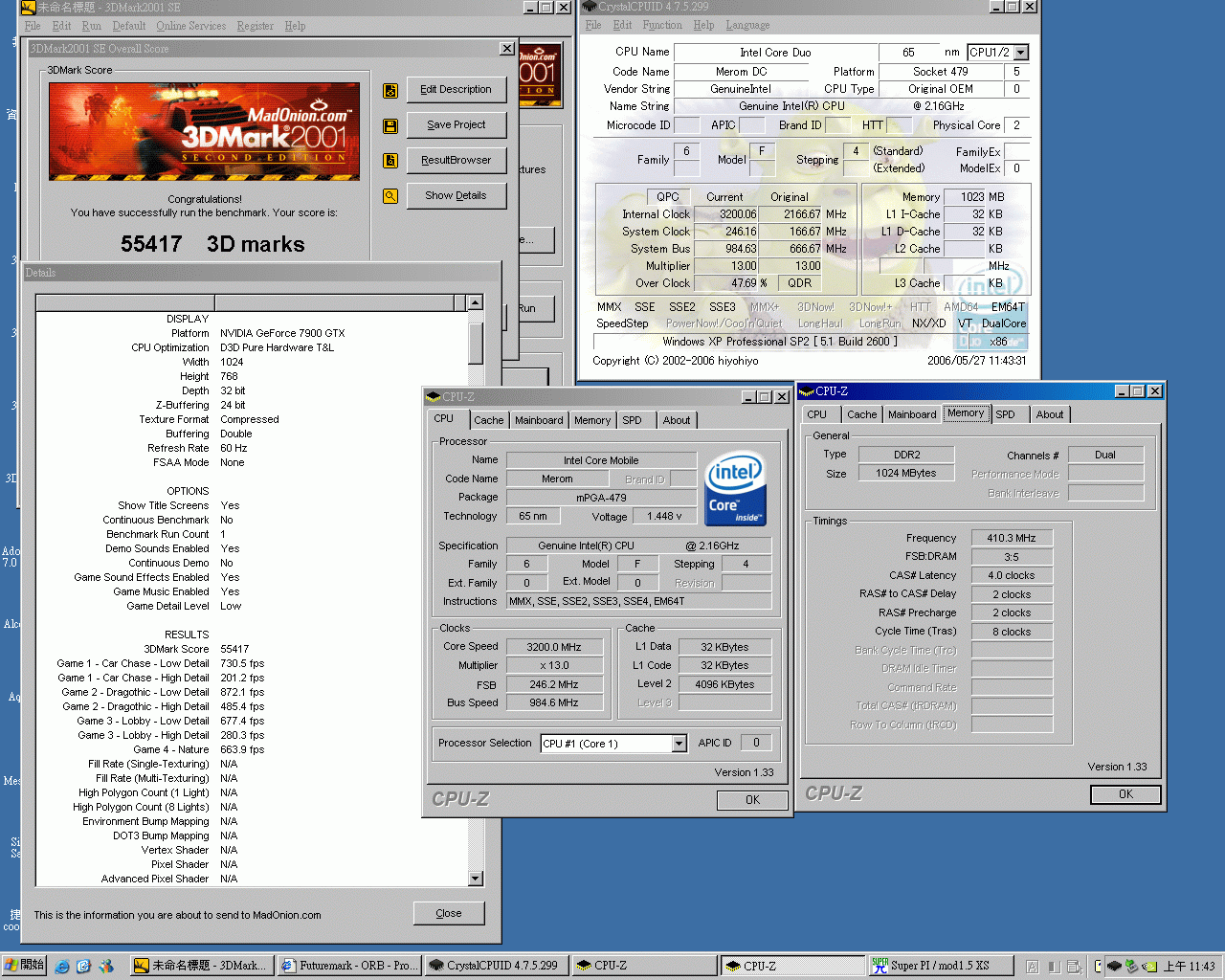Click Close button in Details window
1225x980 pixels.
449,913
